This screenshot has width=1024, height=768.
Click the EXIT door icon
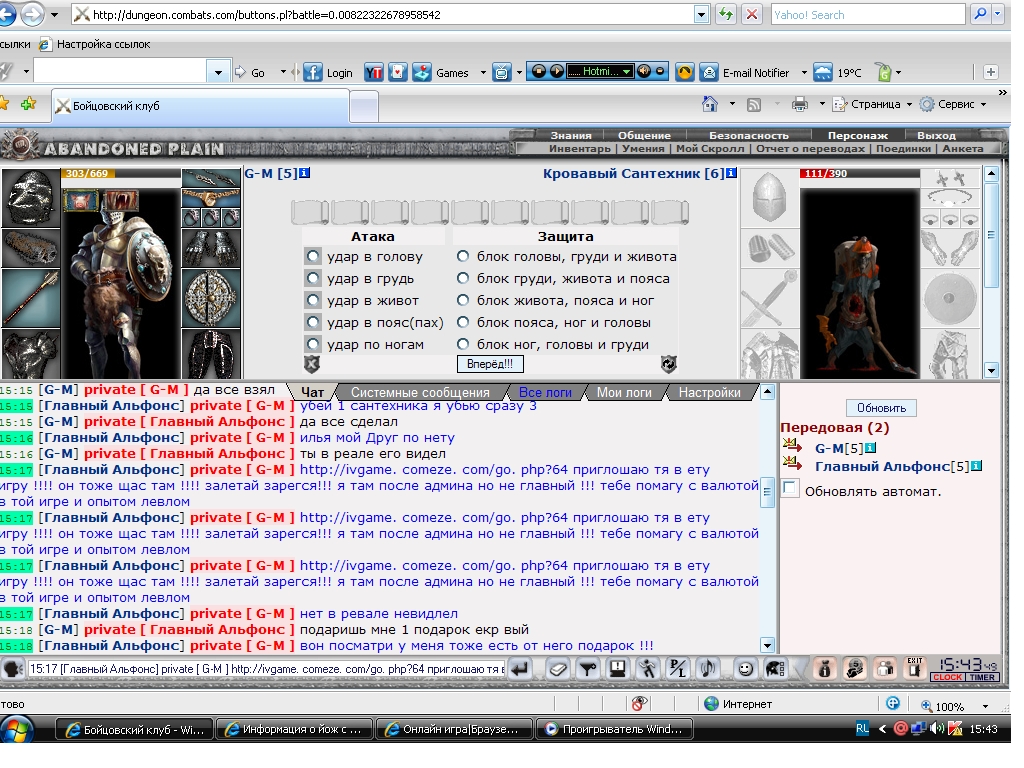coord(915,669)
